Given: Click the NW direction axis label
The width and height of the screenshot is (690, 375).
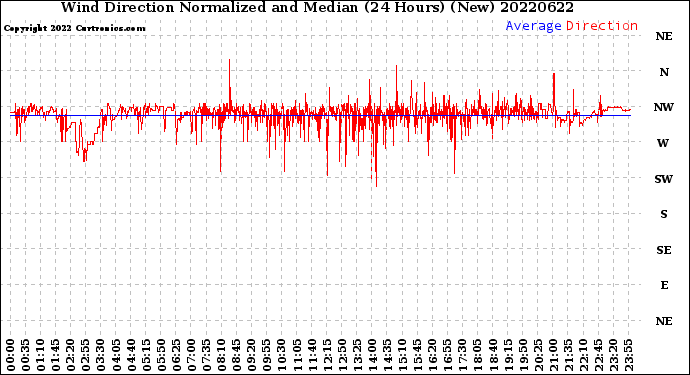Looking at the screenshot, I should pyautogui.click(x=664, y=107).
